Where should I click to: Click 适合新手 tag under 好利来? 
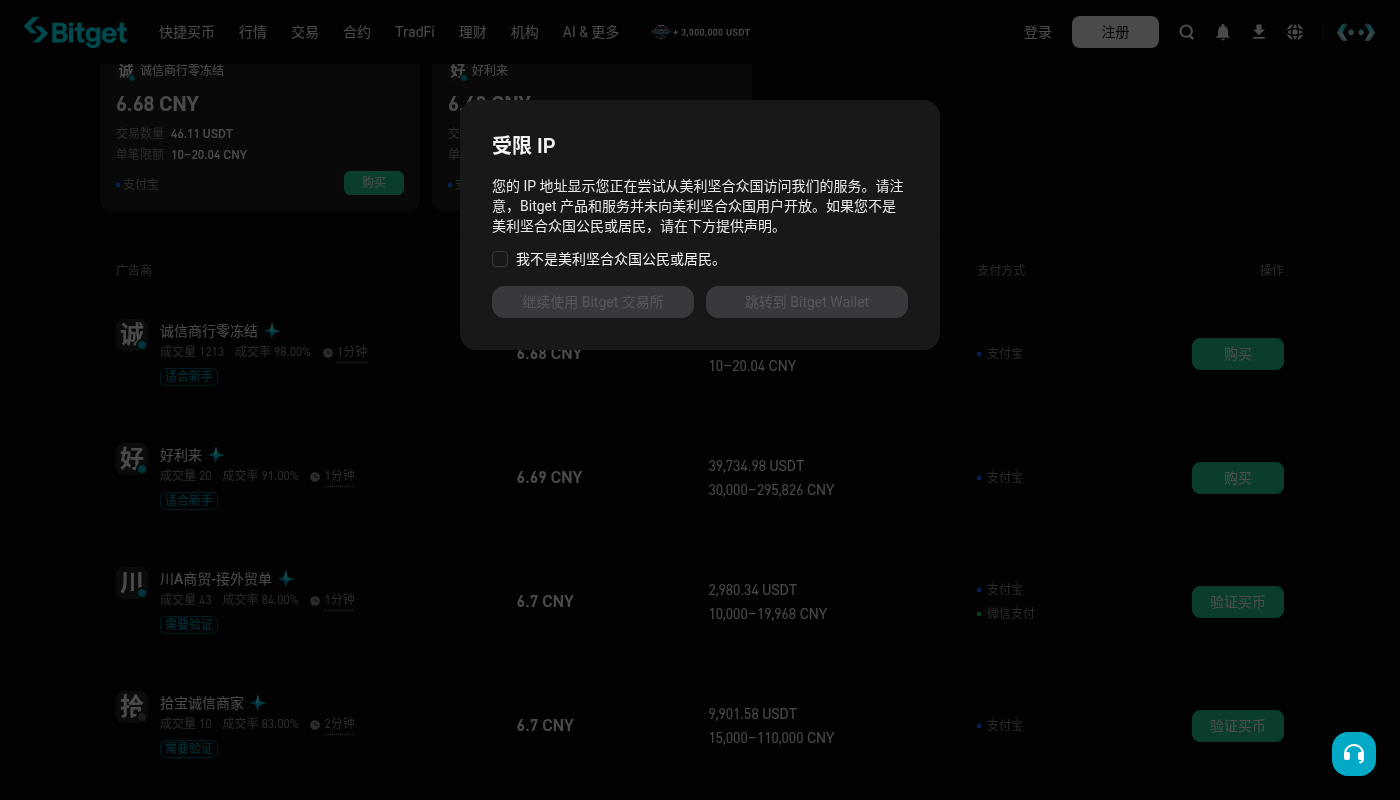(x=189, y=500)
